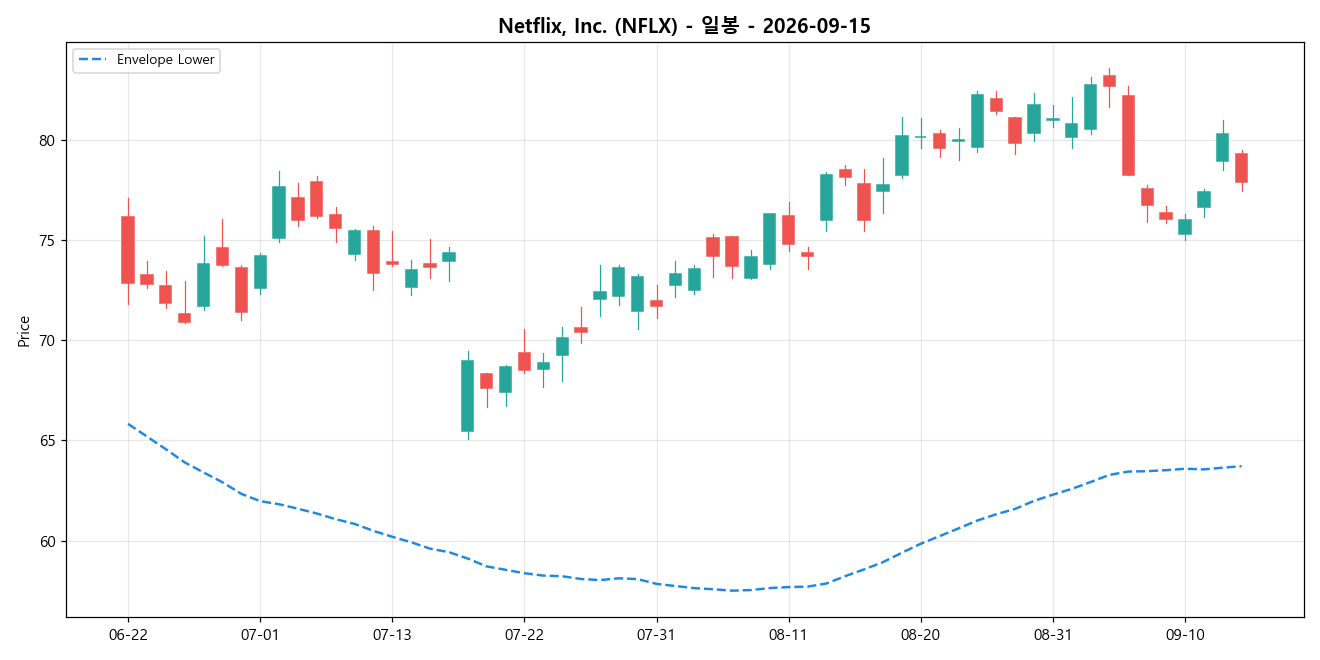Click the 08-31 x-axis date label
The image size is (1320, 660).
tap(1052, 636)
